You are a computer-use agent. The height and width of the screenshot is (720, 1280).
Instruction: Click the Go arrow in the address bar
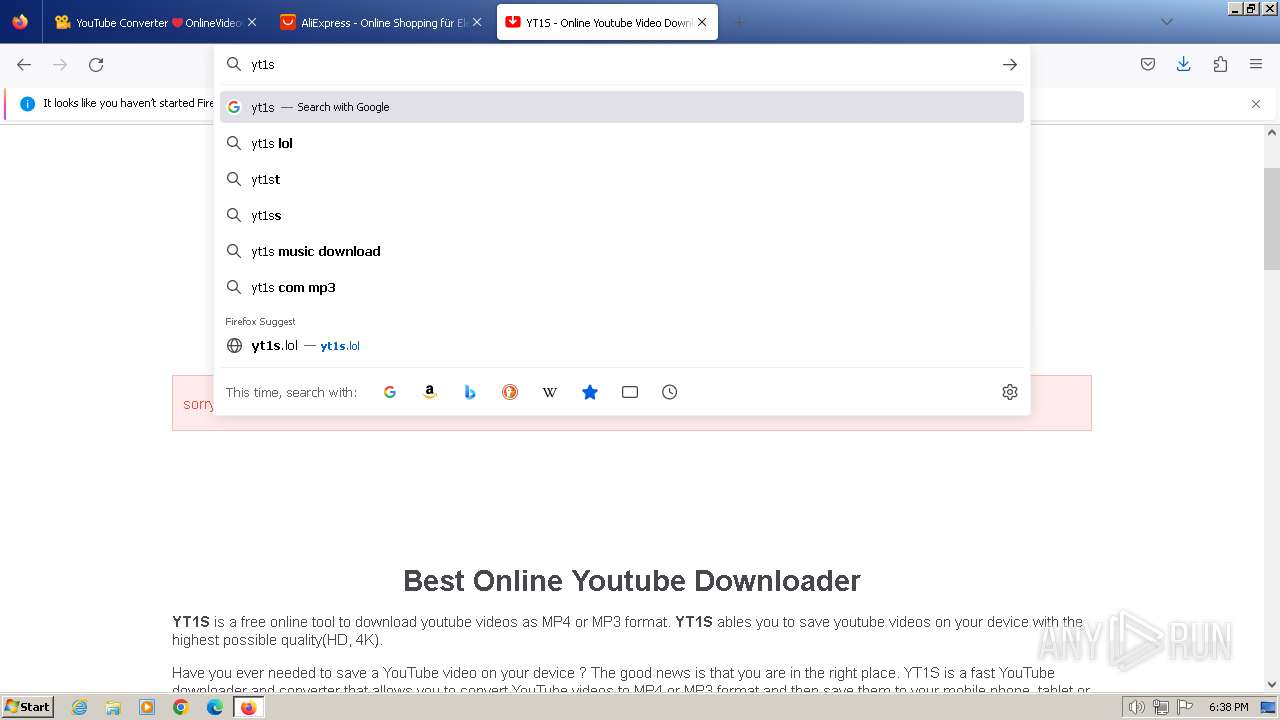click(x=1010, y=64)
